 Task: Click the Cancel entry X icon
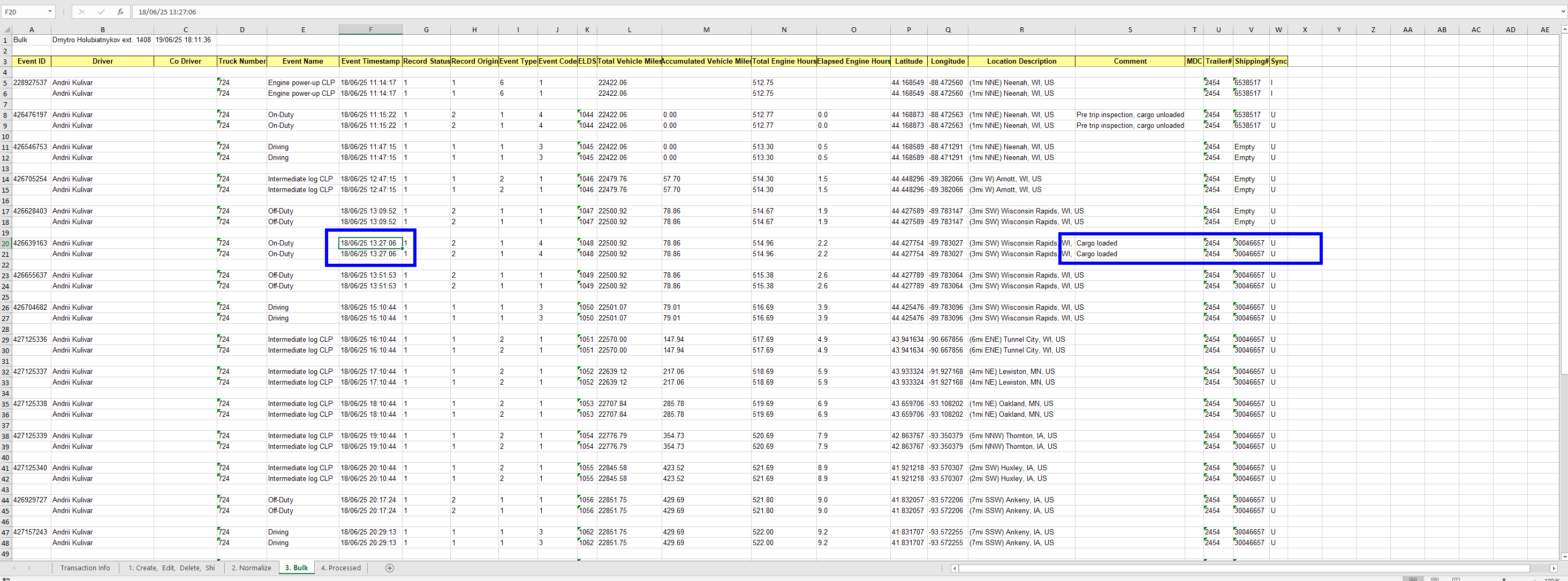pos(81,12)
